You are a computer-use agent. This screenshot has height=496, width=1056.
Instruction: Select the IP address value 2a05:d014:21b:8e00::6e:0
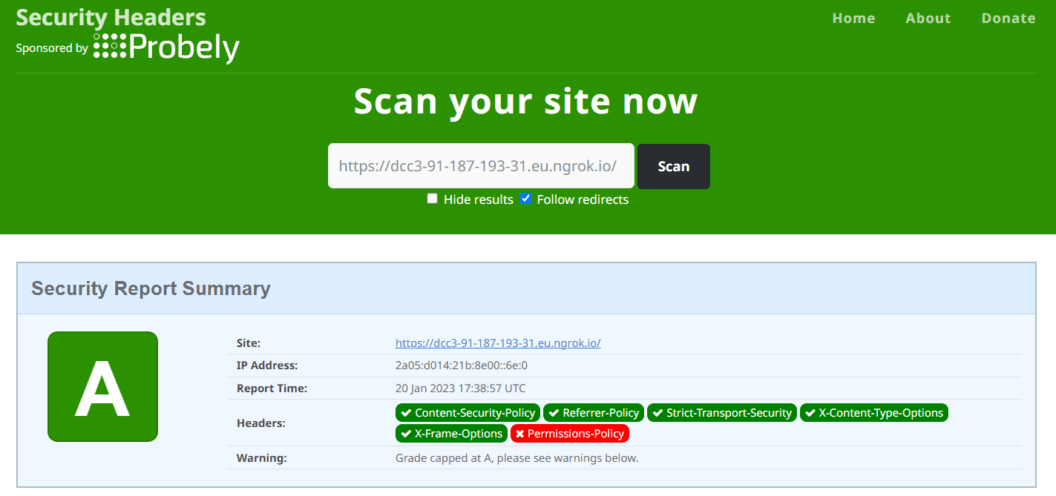tap(461, 366)
